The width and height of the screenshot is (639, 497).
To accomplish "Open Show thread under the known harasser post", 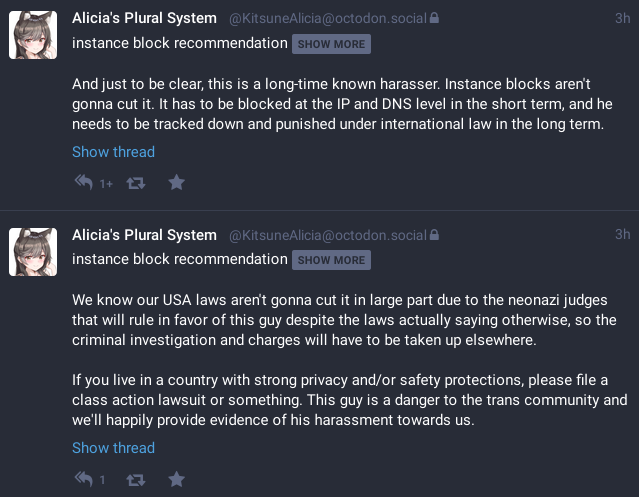I will (x=113, y=152).
